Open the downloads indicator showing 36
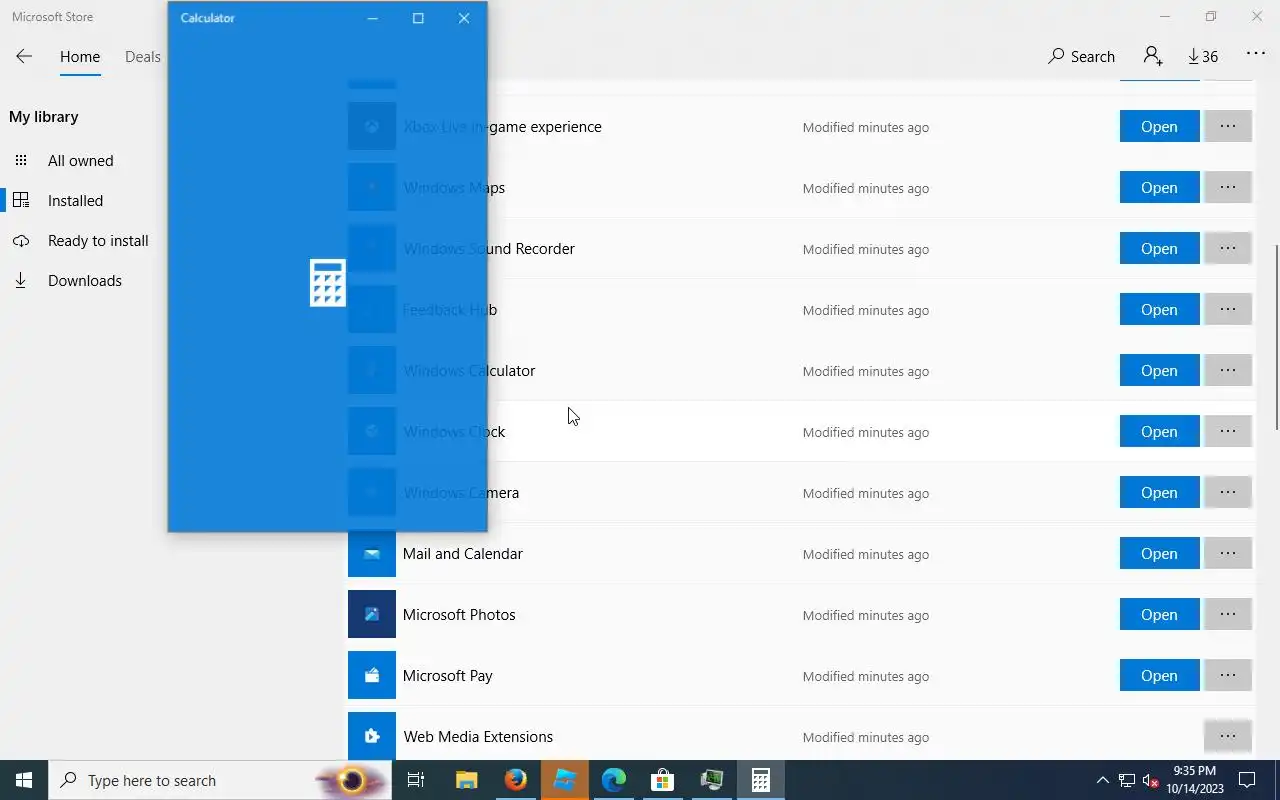This screenshot has height=800, width=1280. coord(1203,57)
